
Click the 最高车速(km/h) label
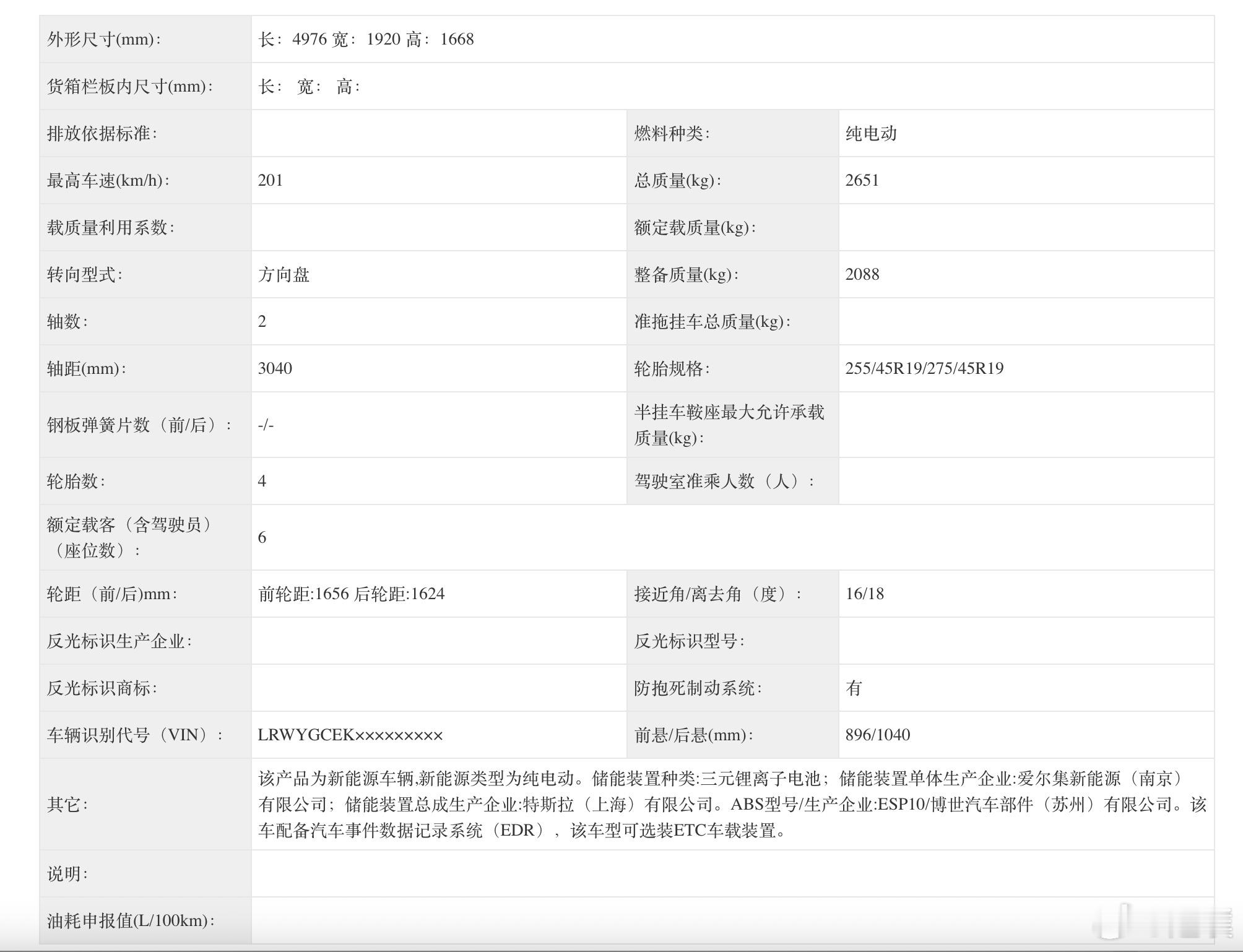pyautogui.click(x=108, y=181)
